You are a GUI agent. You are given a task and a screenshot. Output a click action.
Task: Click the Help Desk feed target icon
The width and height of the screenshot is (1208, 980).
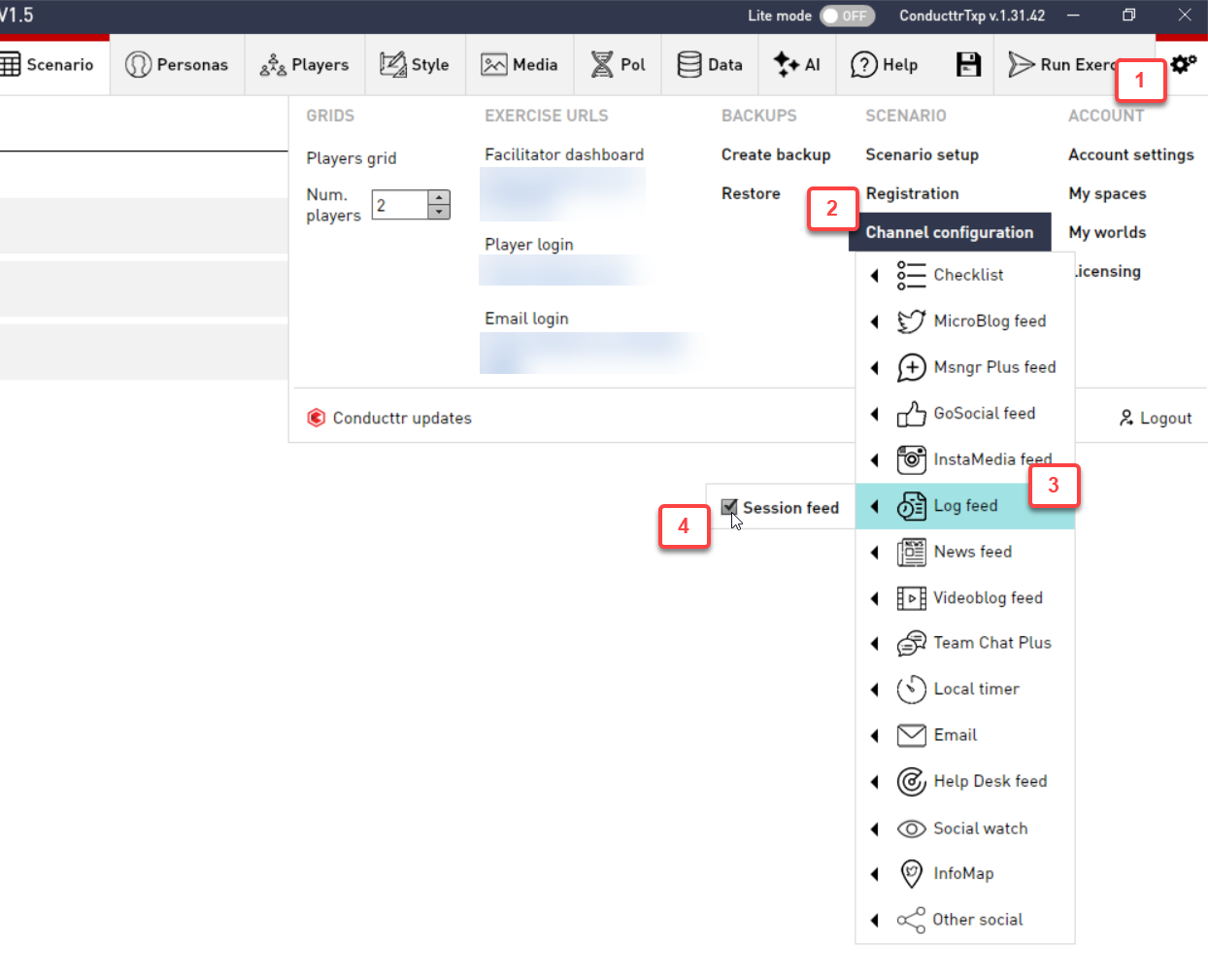pos(911,782)
